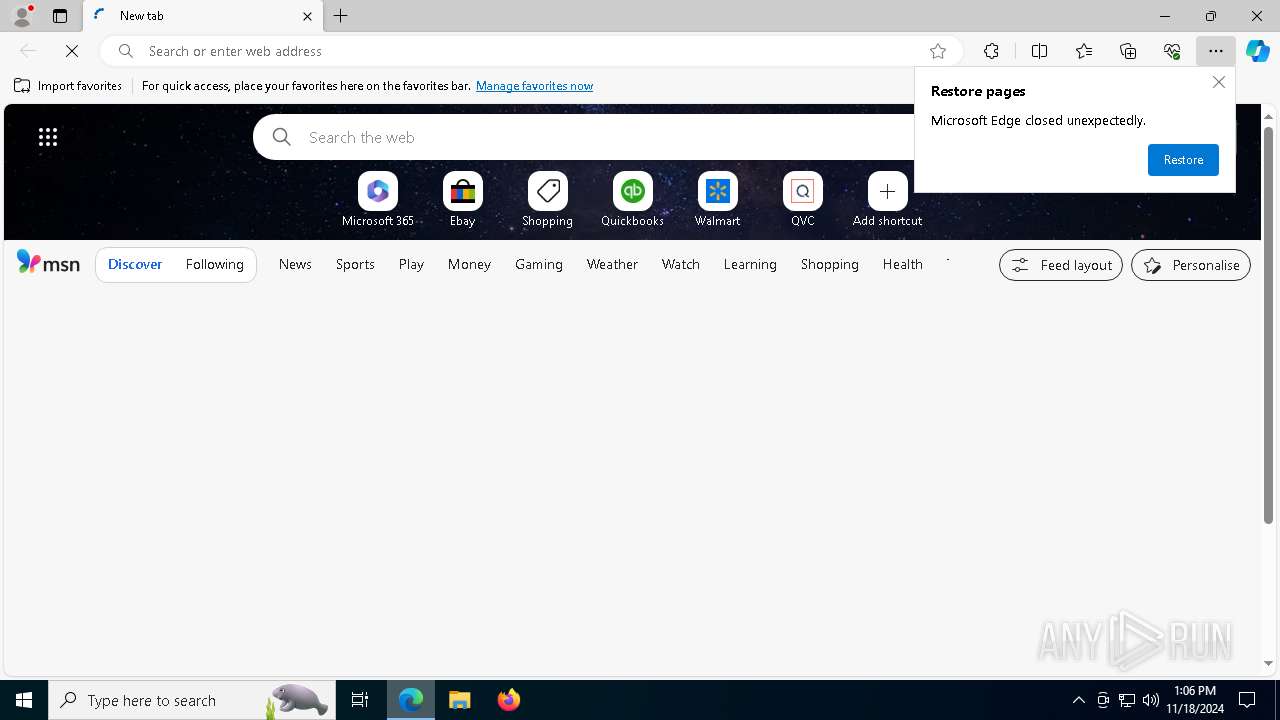The height and width of the screenshot is (720, 1280).
Task: Switch to the Following tab
Action: pos(215,264)
